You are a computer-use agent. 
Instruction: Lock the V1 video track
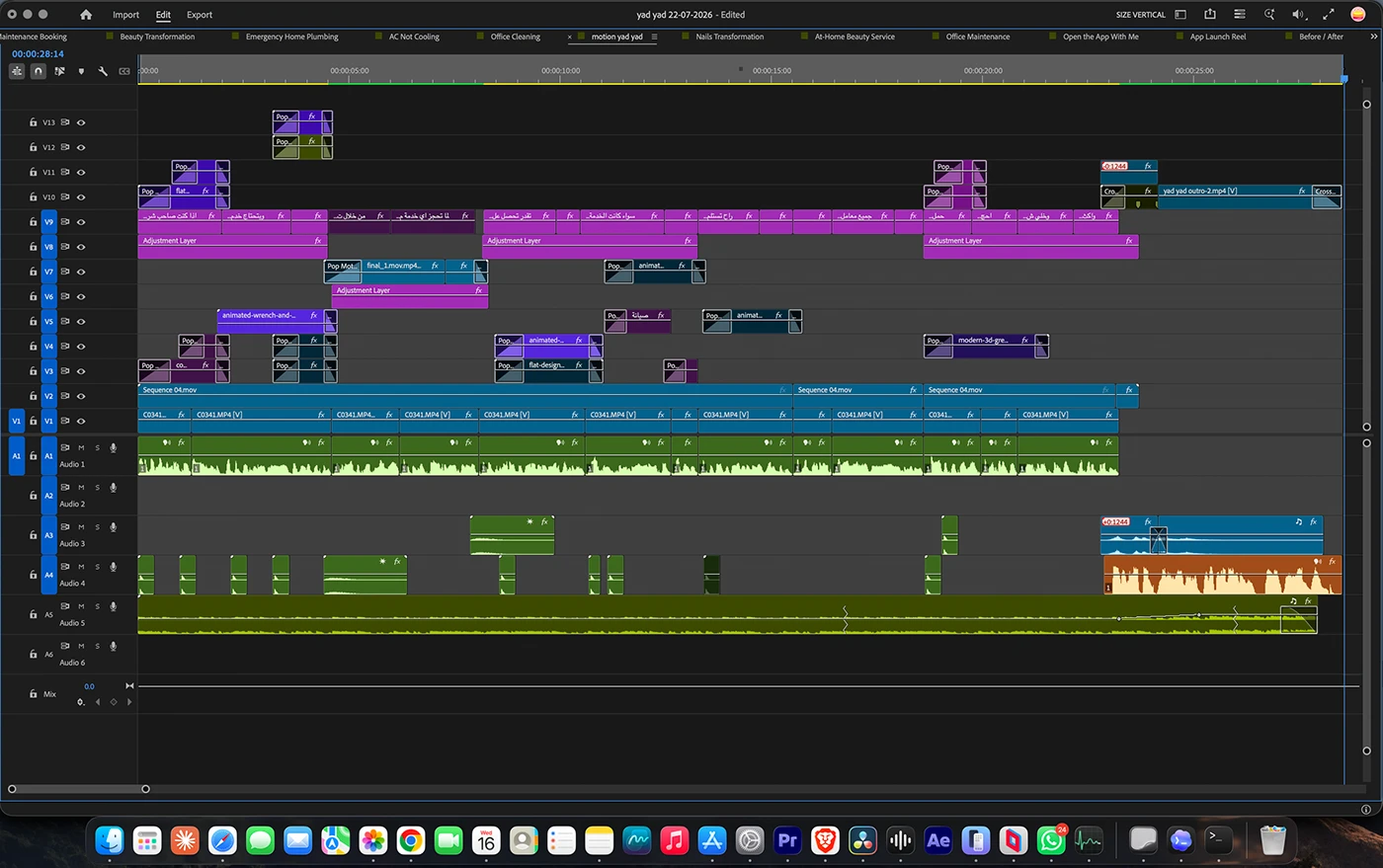pyautogui.click(x=33, y=422)
